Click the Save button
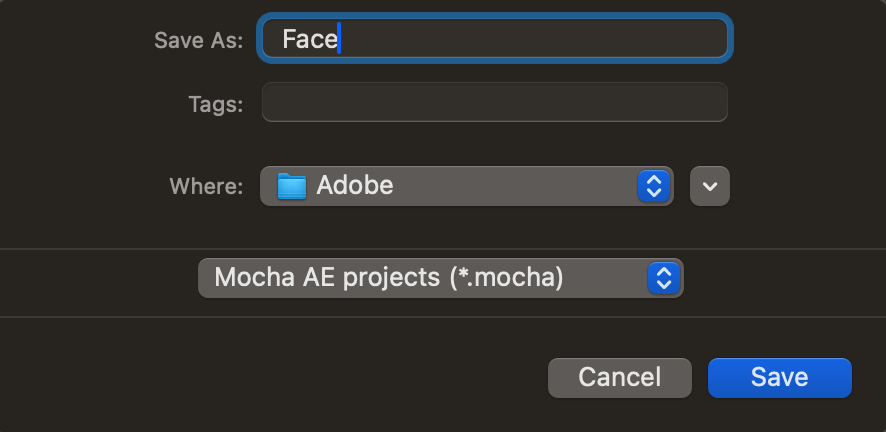Image resolution: width=886 pixels, height=432 pixels. click(780, 378)
